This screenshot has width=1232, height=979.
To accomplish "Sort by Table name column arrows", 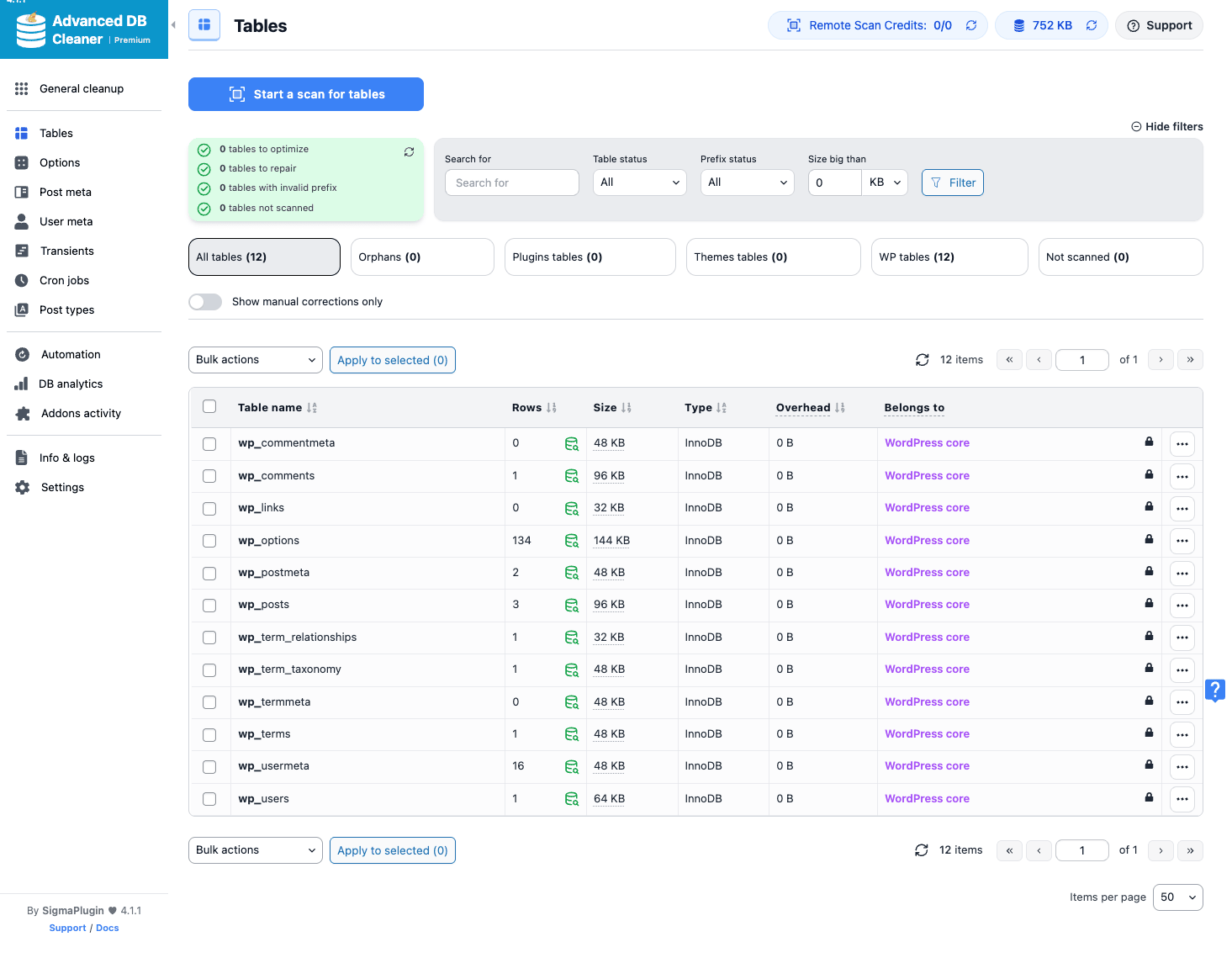I will coord(312,408).
